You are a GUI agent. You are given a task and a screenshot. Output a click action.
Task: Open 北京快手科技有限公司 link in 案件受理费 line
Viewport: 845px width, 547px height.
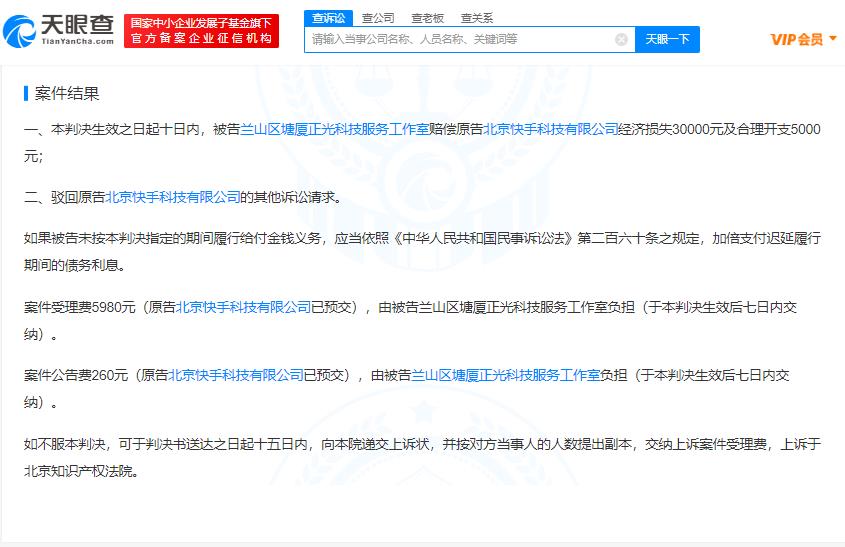click(x=244, y=307)
